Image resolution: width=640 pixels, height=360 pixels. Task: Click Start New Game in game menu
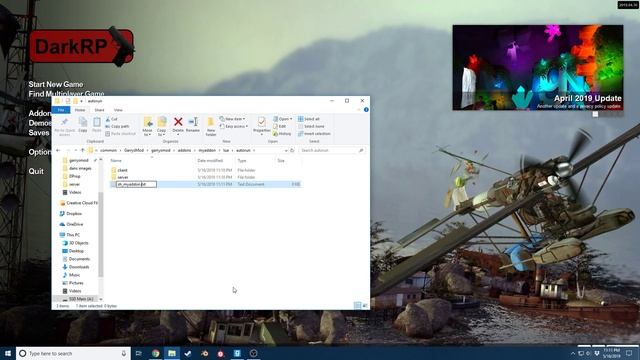click(56, 84)
